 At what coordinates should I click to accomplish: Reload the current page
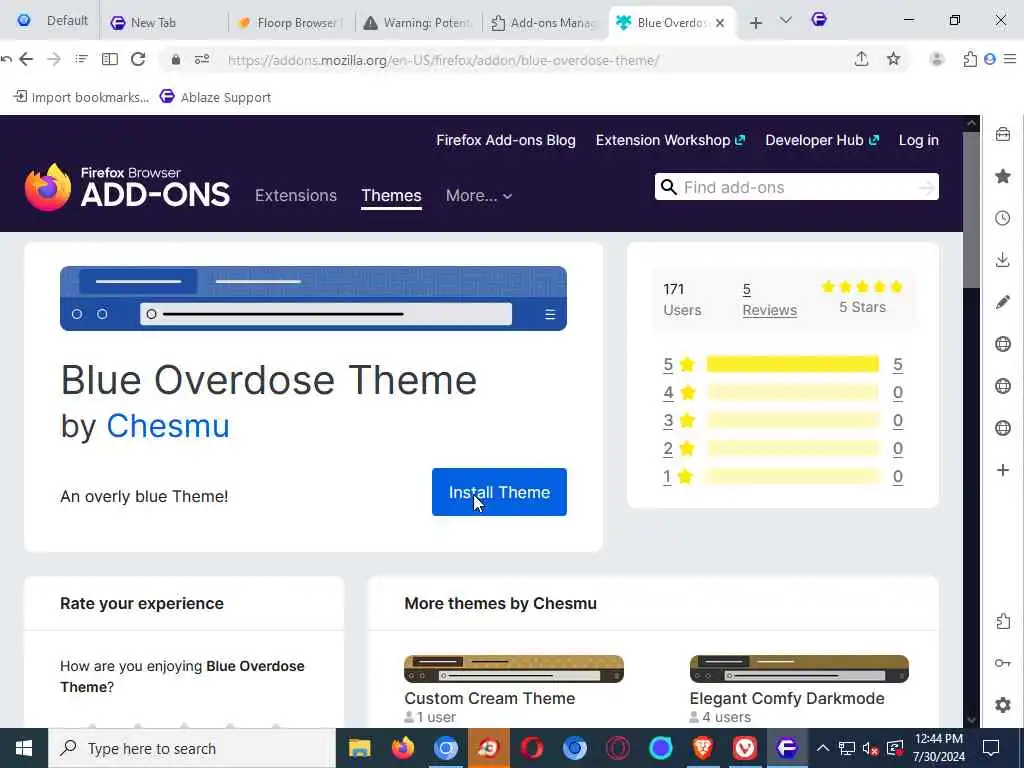tap(138, 59)
